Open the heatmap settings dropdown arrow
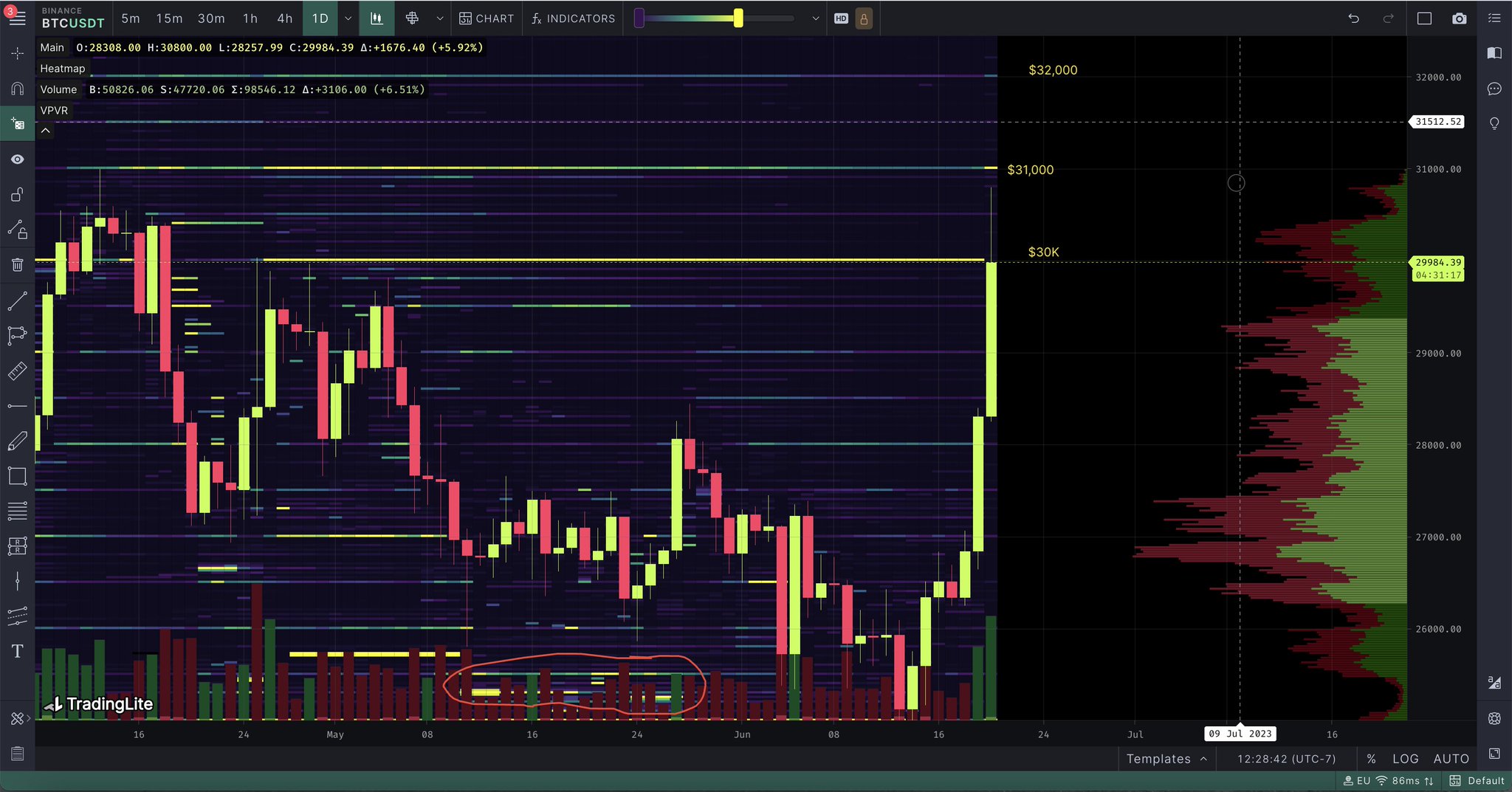Screen dimensions: 1512x792 815,18
